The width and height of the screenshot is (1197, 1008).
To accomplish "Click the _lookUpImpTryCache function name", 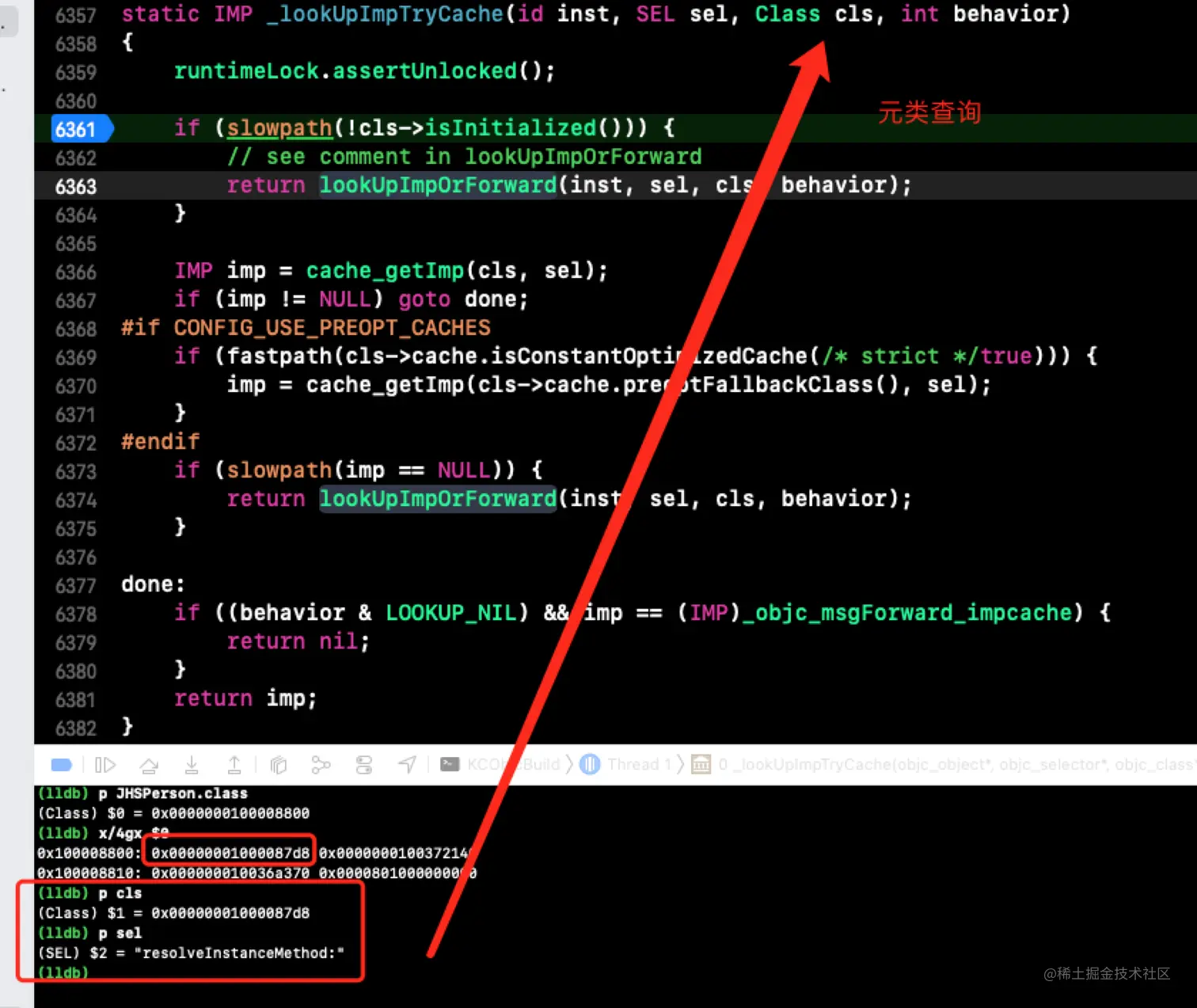I will pyautogui.click(x=385, y=14).
